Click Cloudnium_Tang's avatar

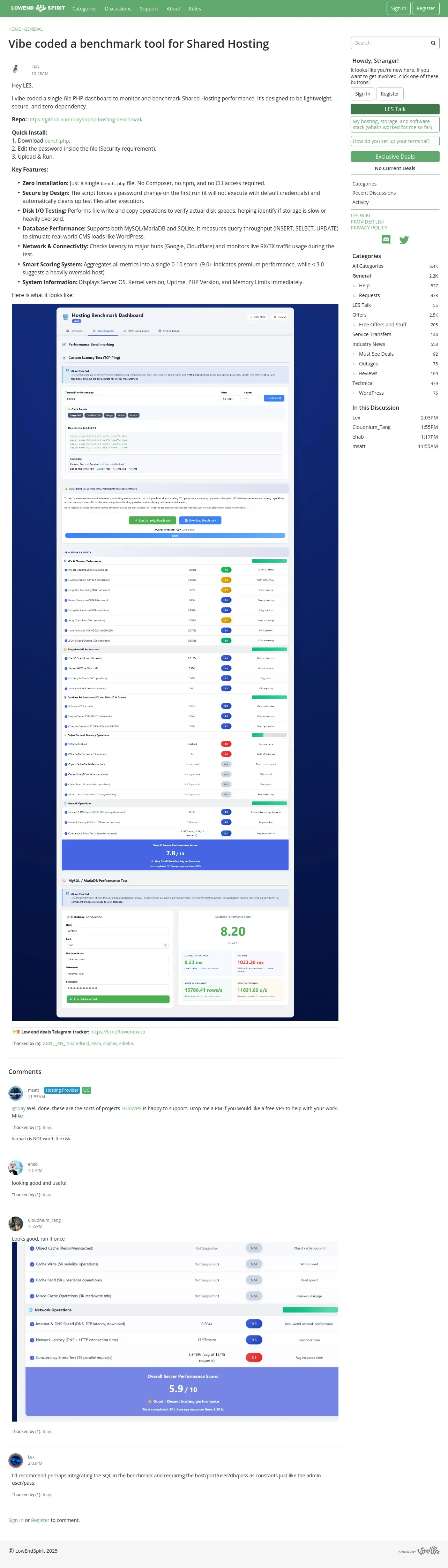tap(16, 1224)
